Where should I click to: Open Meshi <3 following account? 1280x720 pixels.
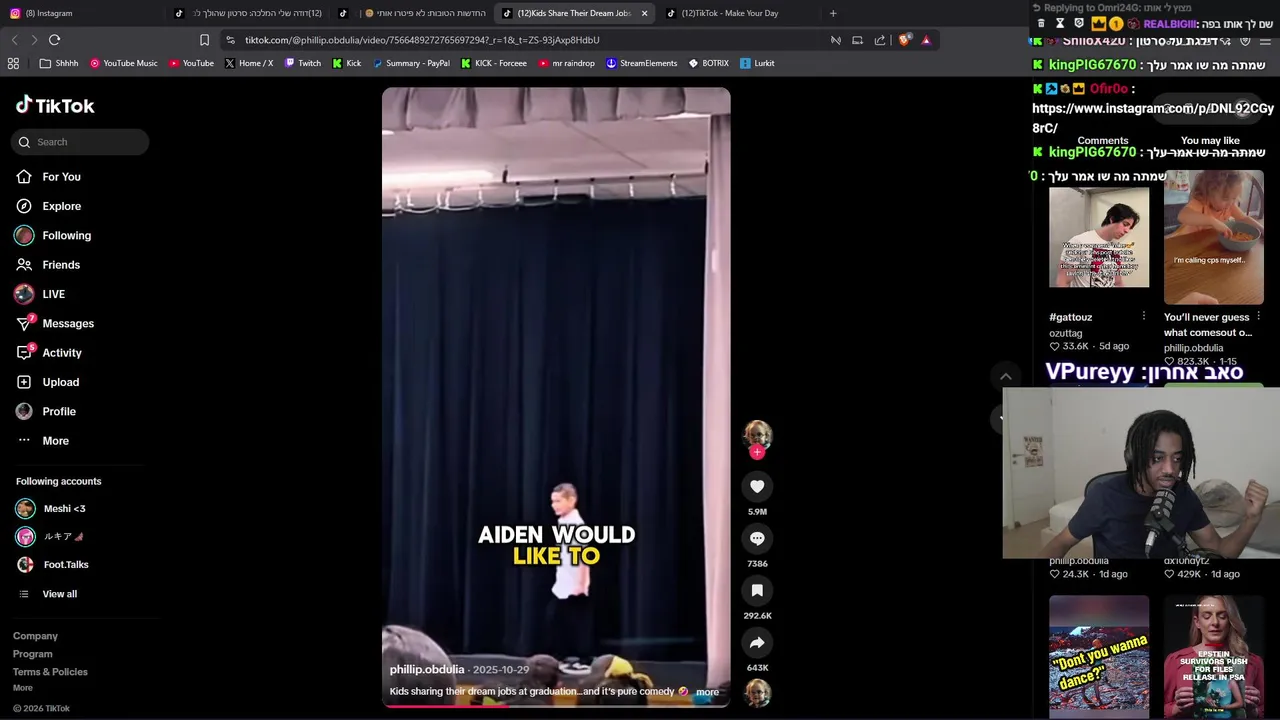tap(64, 509)
